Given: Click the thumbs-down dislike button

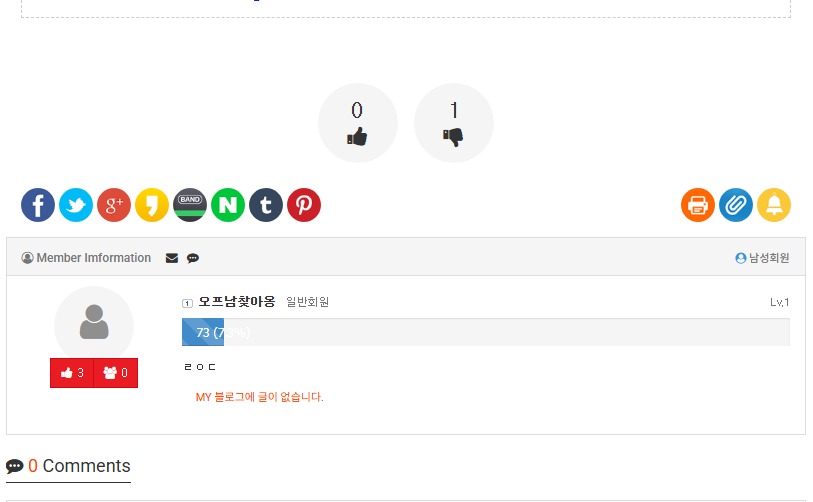Looking at the screenshot, I should pyautogui.click(x=453, y=123).
